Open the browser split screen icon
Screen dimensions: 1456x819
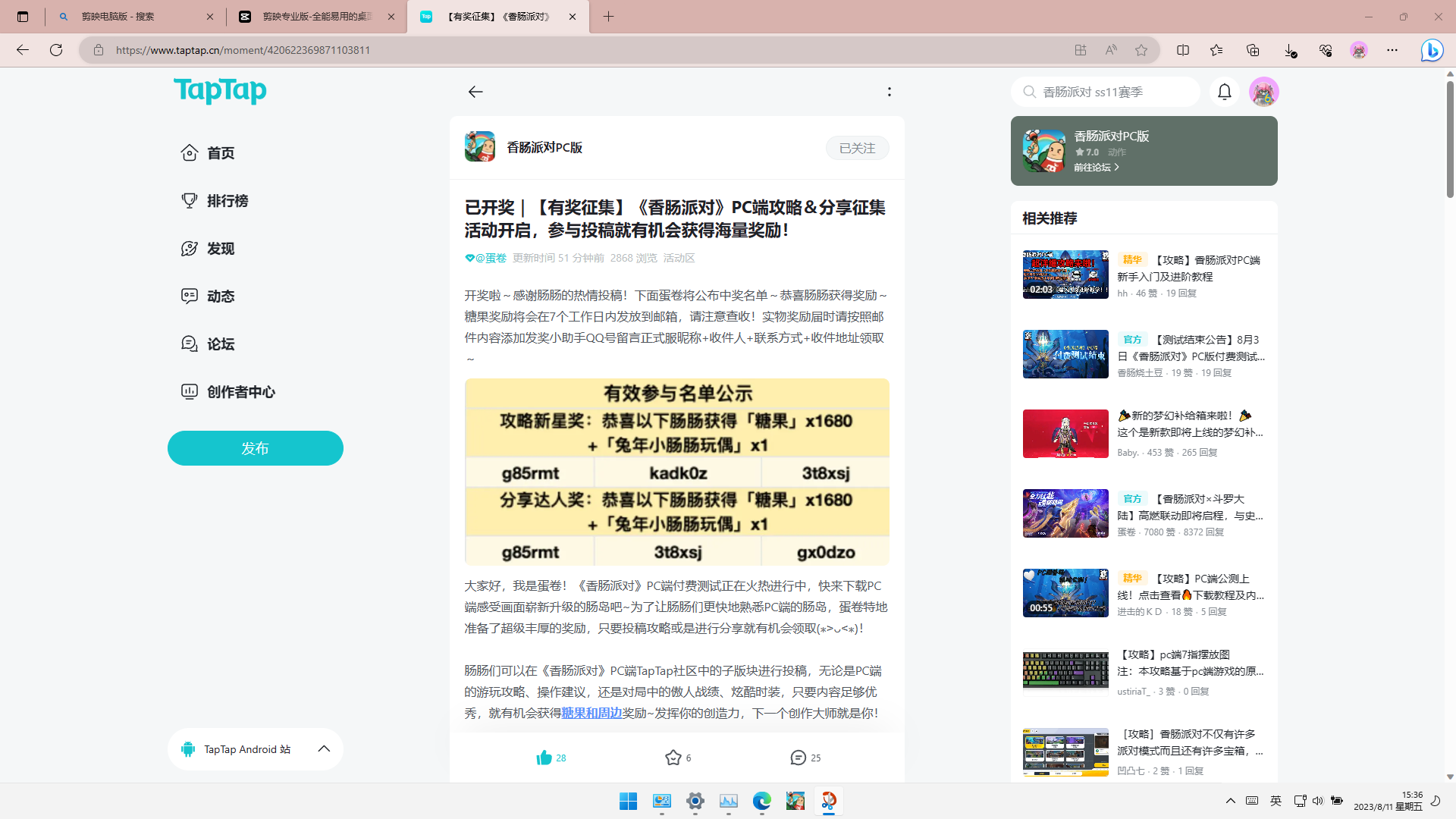point(1183,50)
